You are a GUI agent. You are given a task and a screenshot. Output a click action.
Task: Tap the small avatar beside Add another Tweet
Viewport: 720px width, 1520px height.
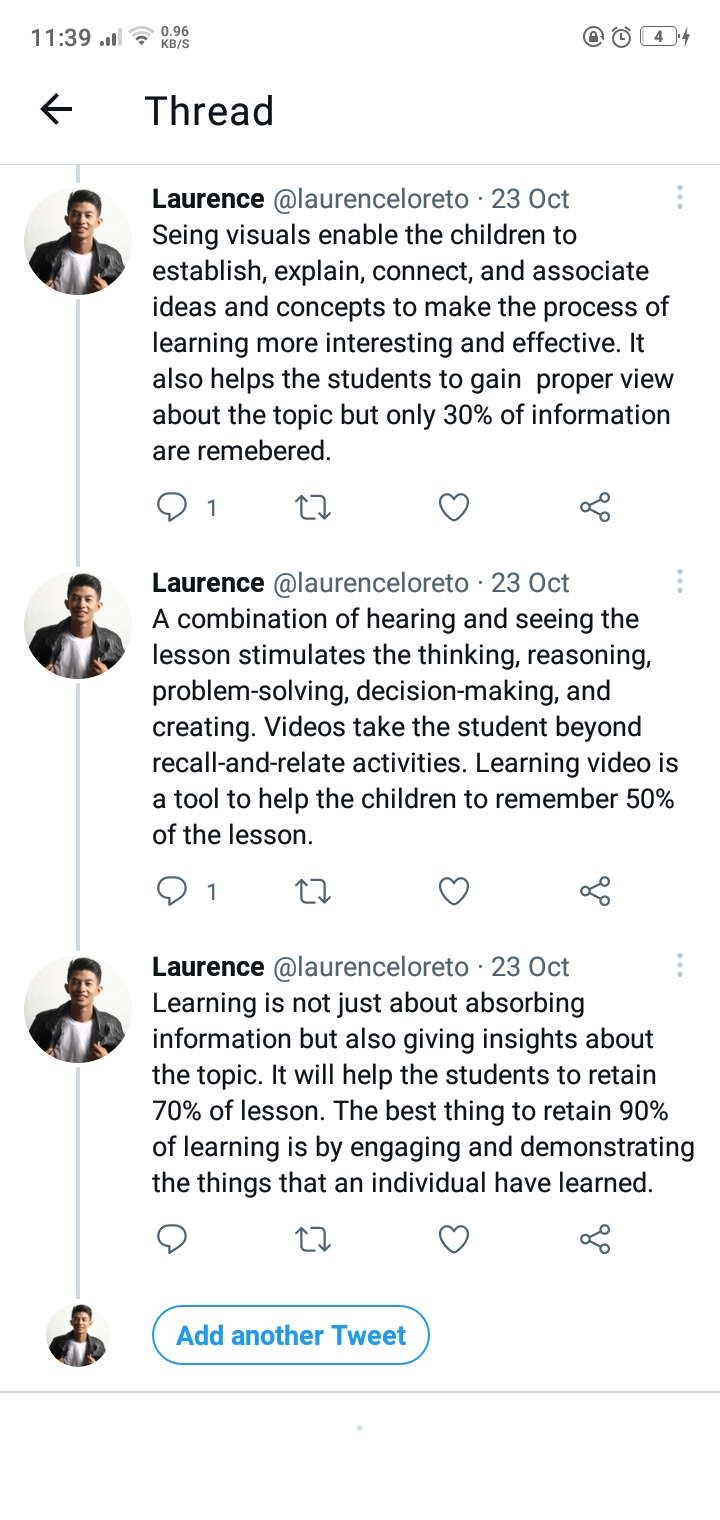[78, 1335]
